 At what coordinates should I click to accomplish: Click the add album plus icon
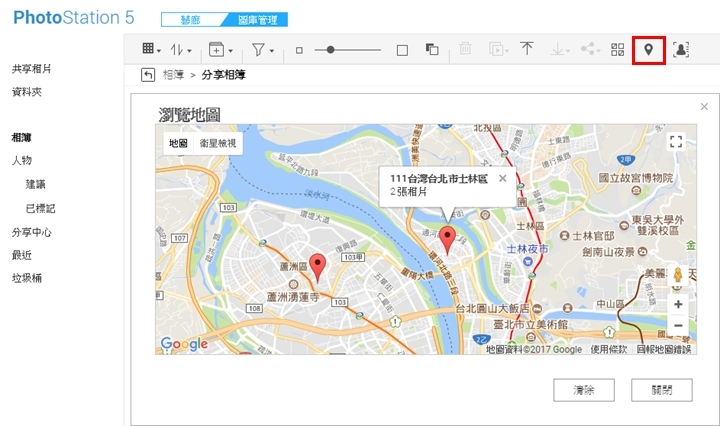coord(216,49)
